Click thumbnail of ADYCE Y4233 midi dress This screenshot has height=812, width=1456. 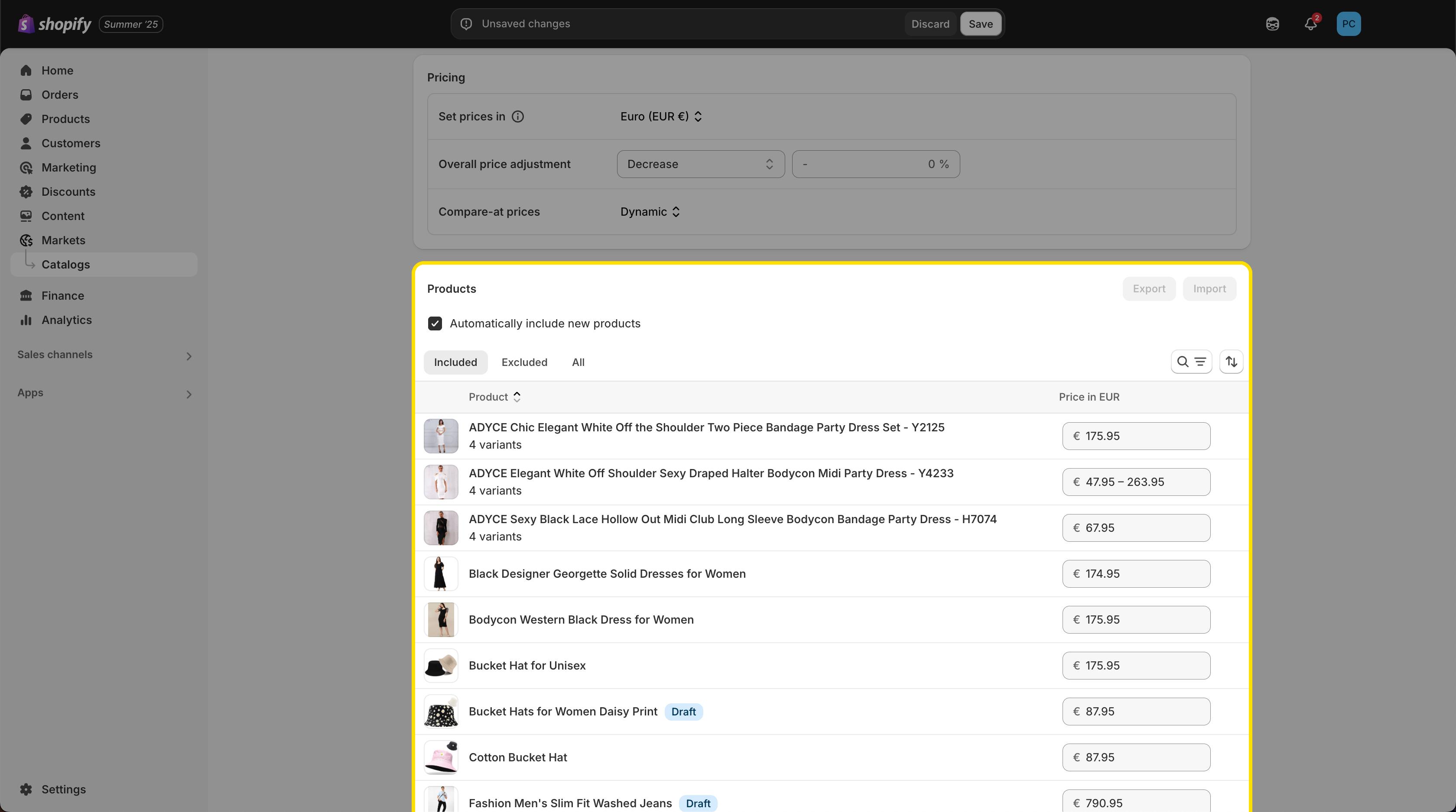(441, 482)
